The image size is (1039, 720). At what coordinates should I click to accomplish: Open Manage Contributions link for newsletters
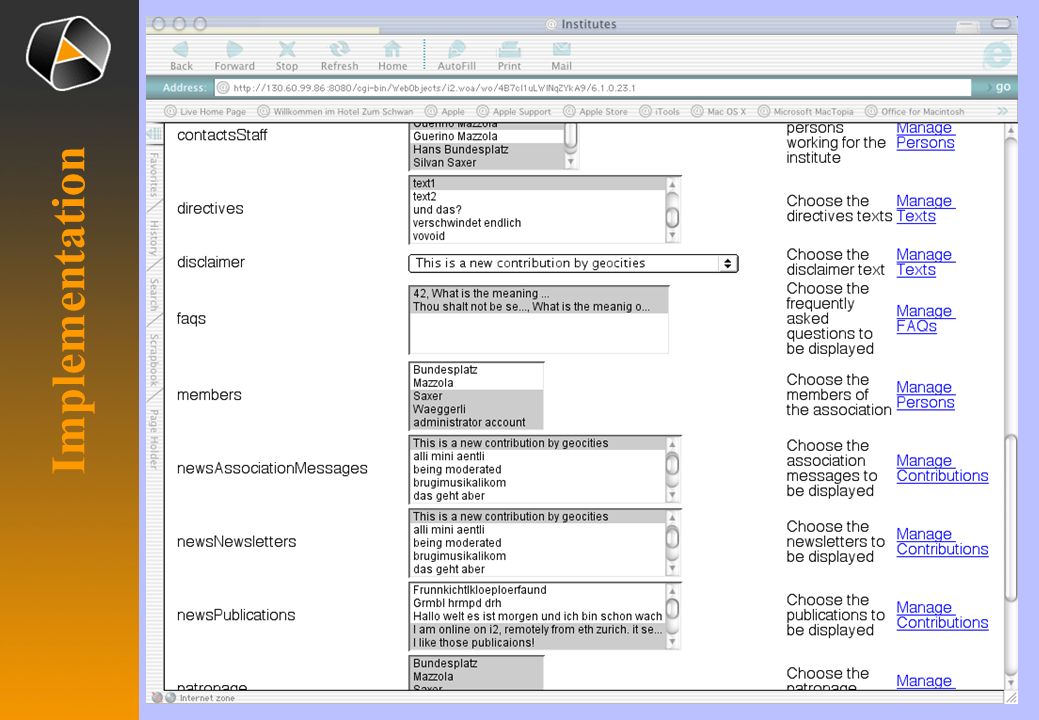click(x=942, y=542)
